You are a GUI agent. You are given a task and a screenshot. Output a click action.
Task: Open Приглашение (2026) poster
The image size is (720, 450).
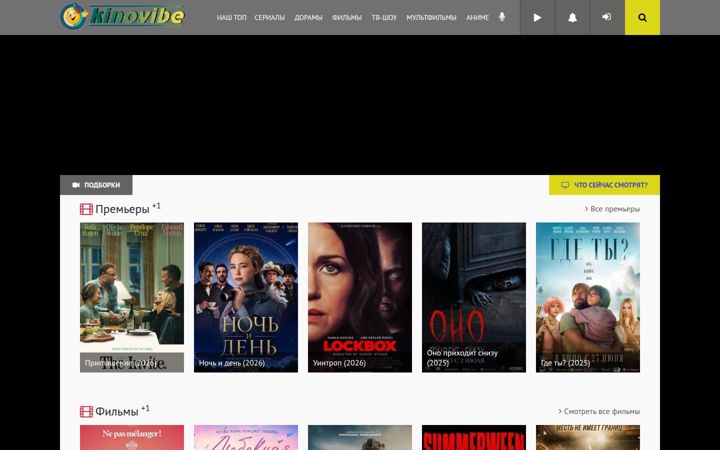tap(132, 298)
